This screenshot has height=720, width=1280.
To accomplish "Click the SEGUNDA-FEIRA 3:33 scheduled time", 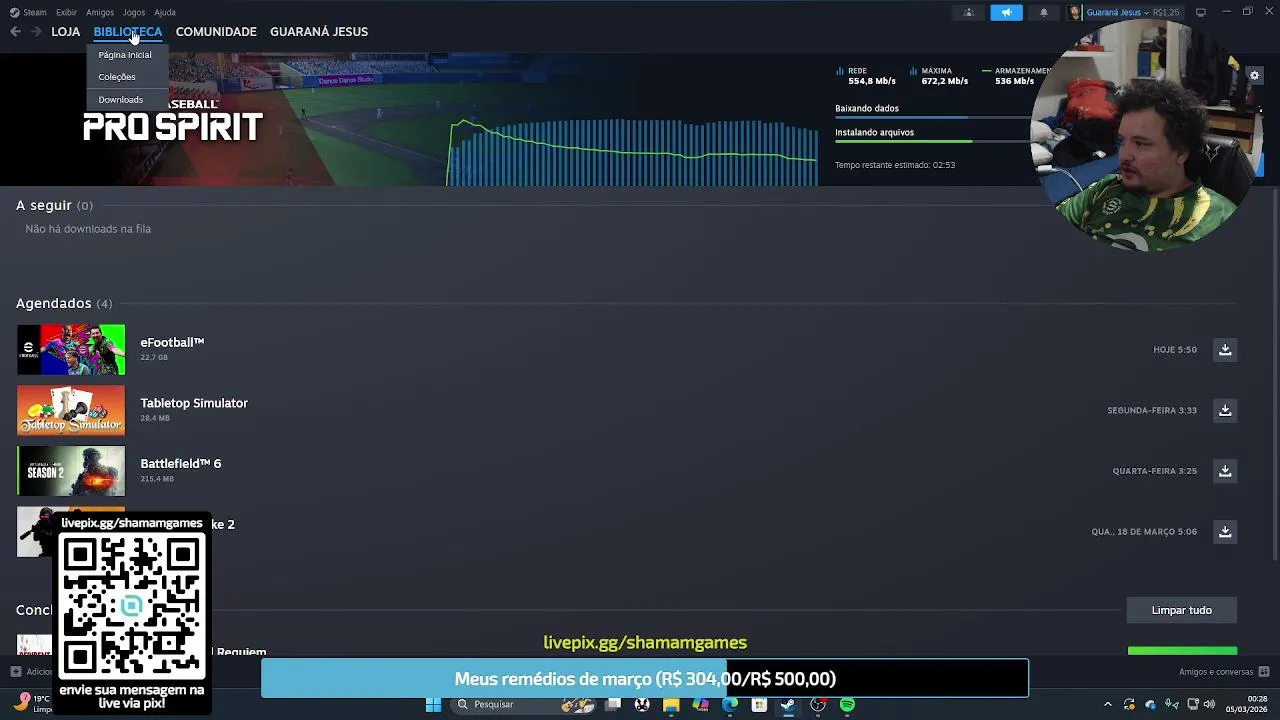I will pos(1152,410).
